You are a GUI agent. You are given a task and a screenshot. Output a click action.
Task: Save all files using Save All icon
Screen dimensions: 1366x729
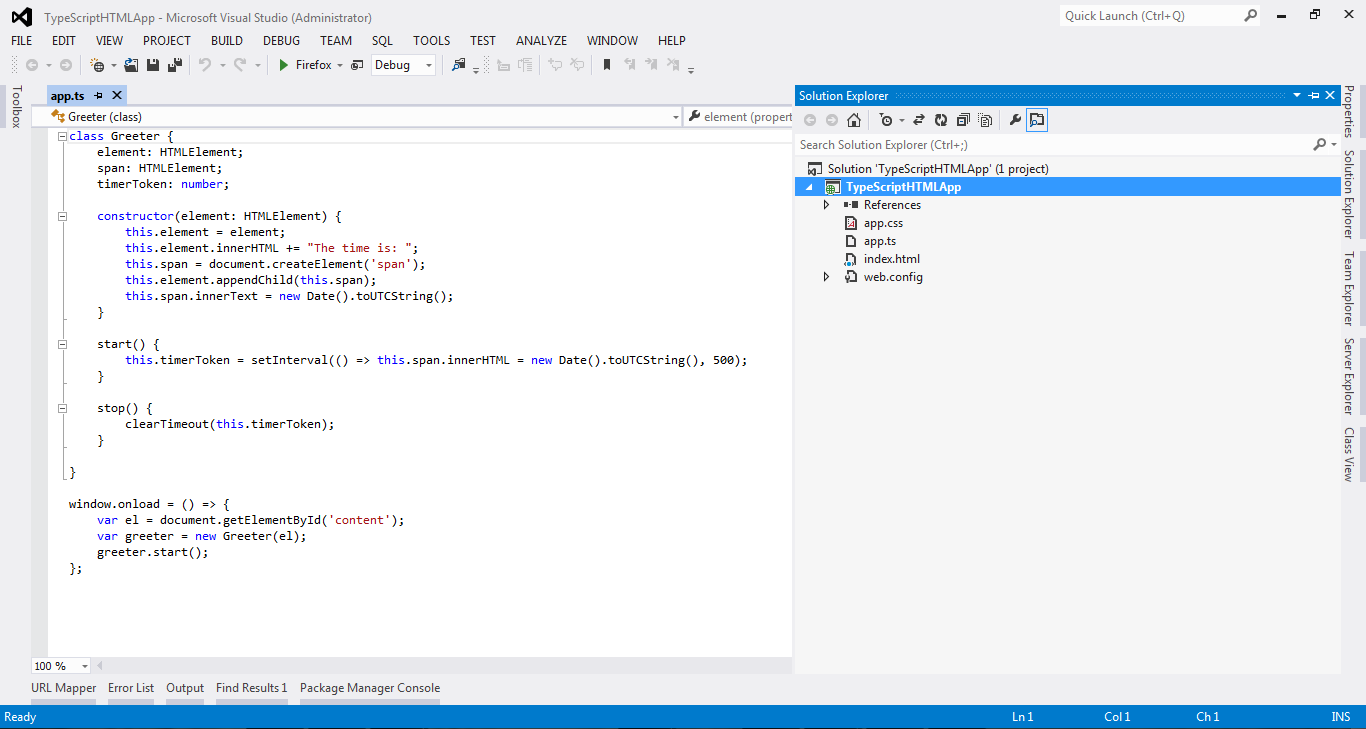tap(172, 65)
